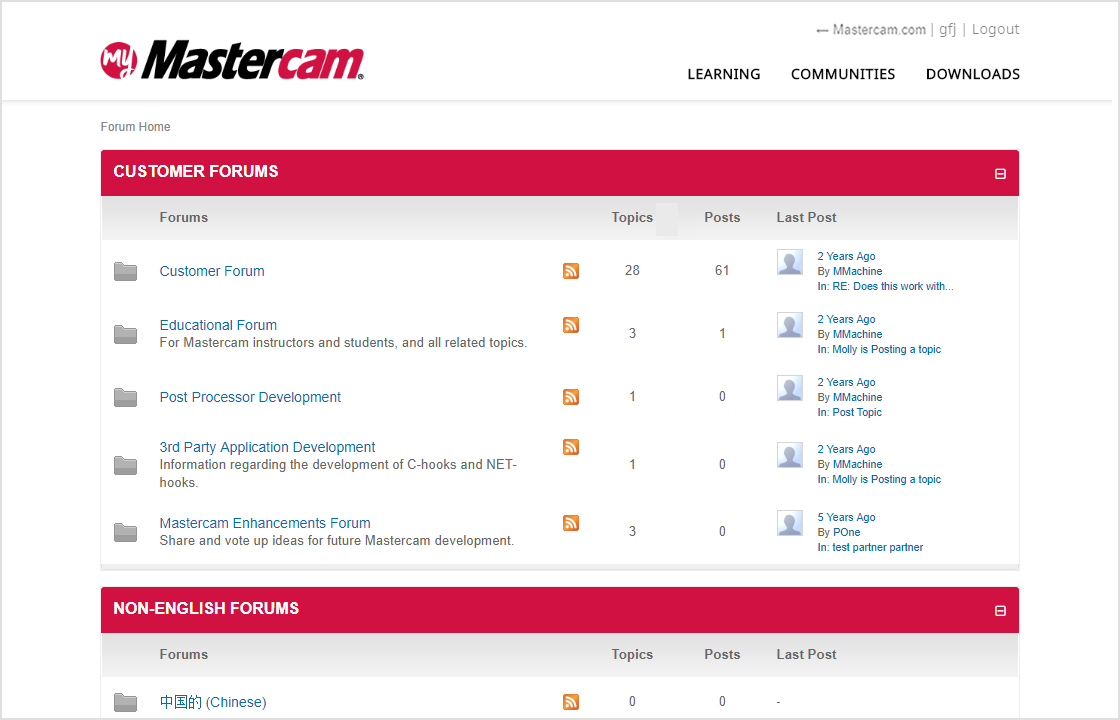Click Topics header in Customer Forums table
The image size is (1120, 720).
point(632,217)
